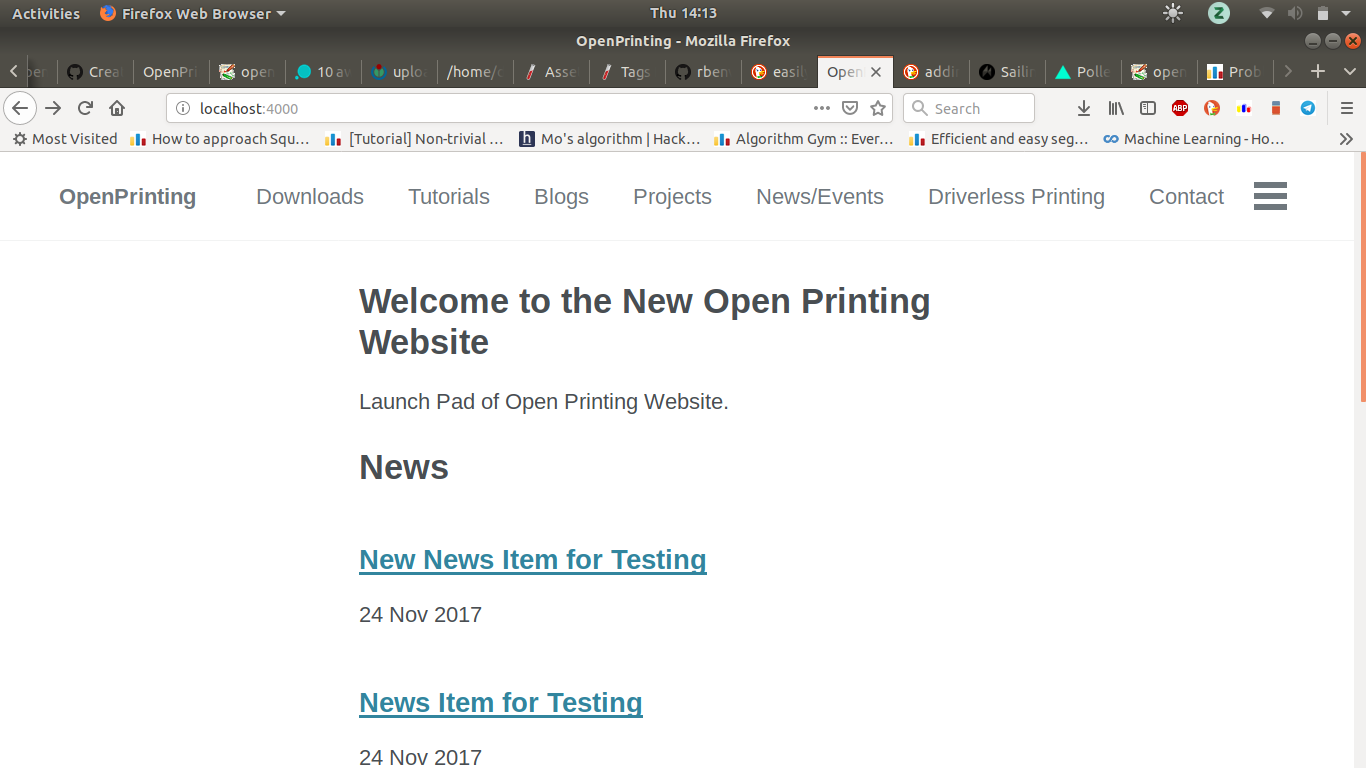Switch to the Sailing browser tab
Viewport: 1366px width, 768px height.
(1007, 71)
